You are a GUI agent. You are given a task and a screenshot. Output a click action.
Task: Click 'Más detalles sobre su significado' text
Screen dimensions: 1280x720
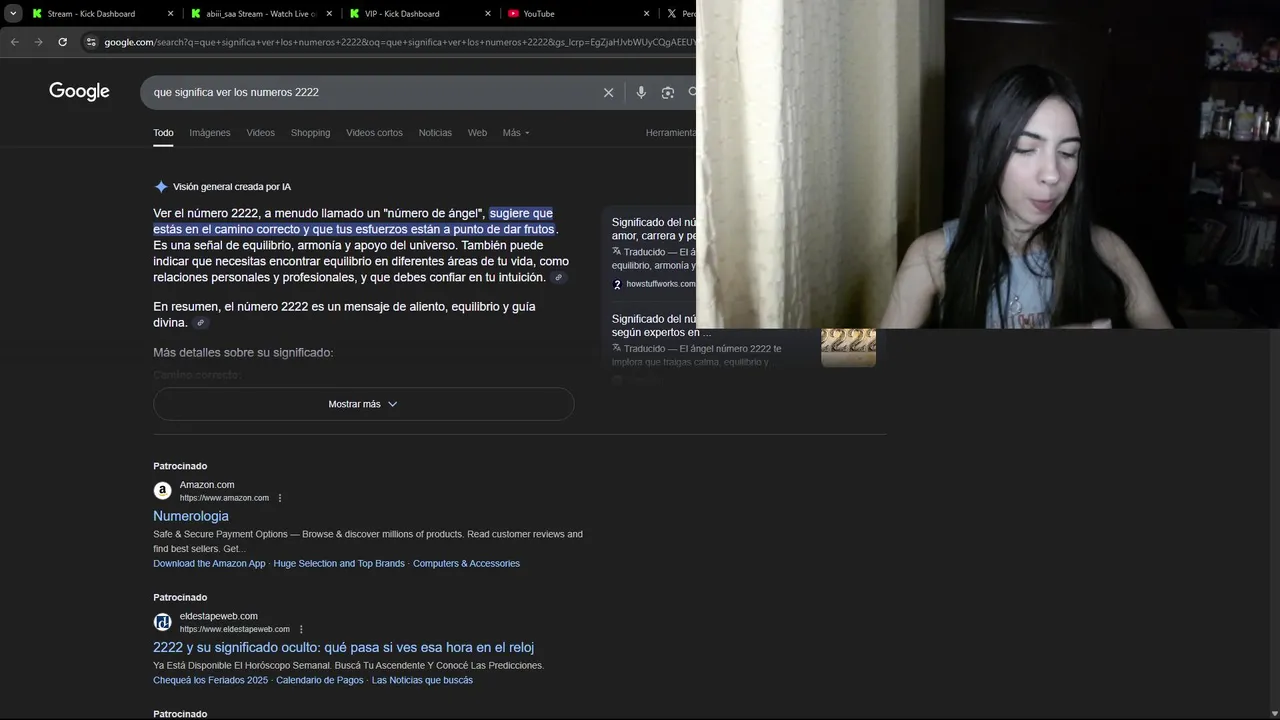click(x=243, y=353)
